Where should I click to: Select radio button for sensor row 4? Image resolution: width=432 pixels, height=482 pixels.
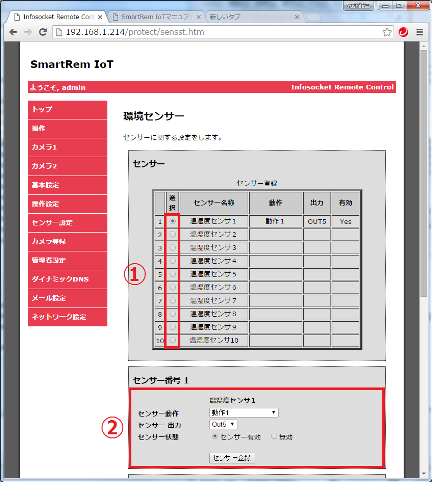172,261
